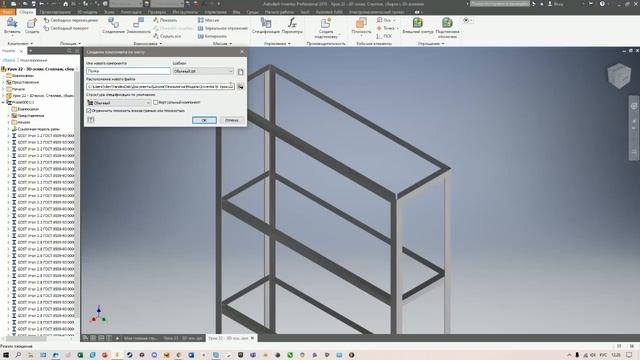This screenshot has width=640, height=360.
Task: Collapse the Frame0001:1 node in browser tree
Action: [x=4, y=102]
